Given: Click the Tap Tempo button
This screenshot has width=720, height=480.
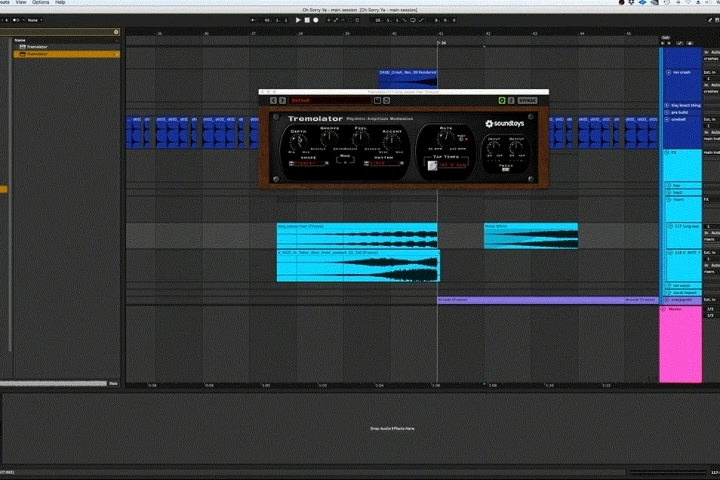Looking at the screenshot, I should (433, 165).
